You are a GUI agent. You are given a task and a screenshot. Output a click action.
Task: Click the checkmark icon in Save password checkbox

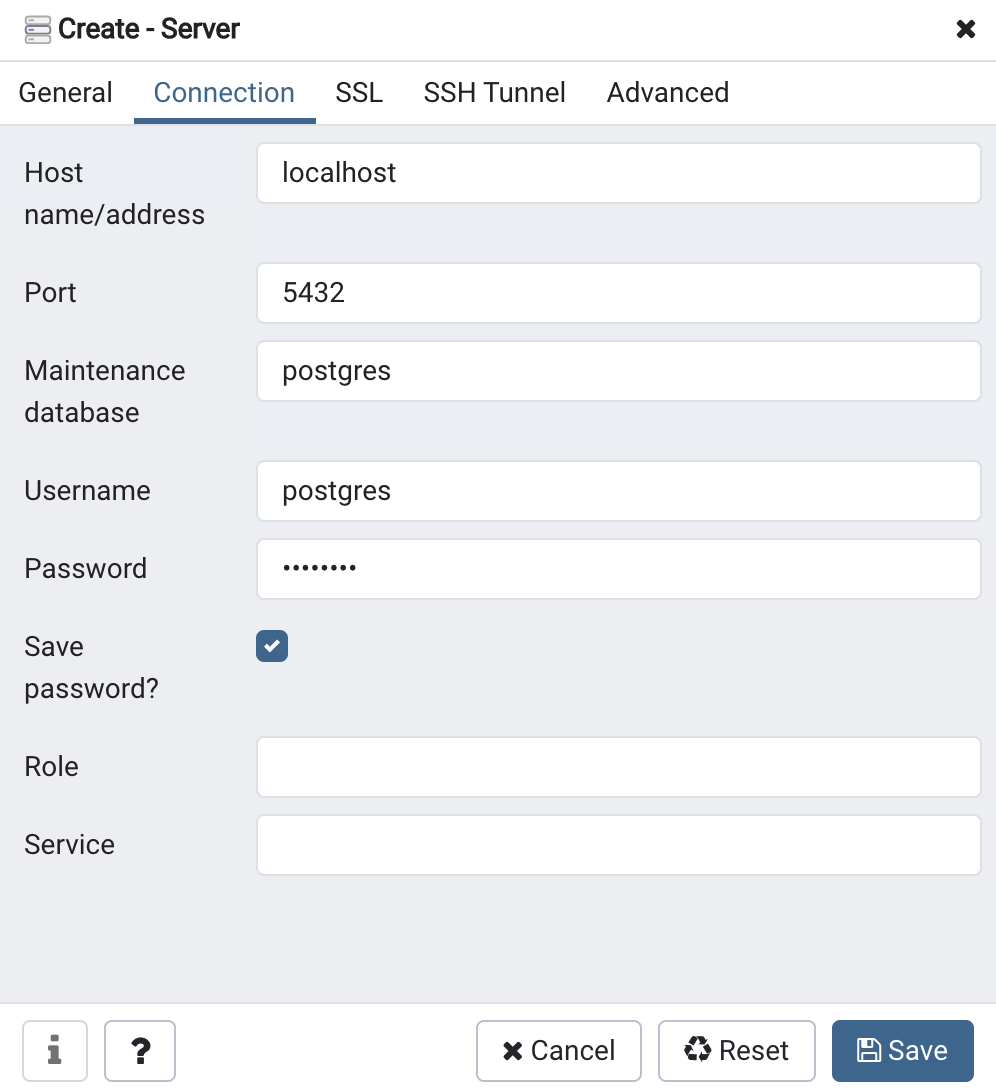point(271,646)
